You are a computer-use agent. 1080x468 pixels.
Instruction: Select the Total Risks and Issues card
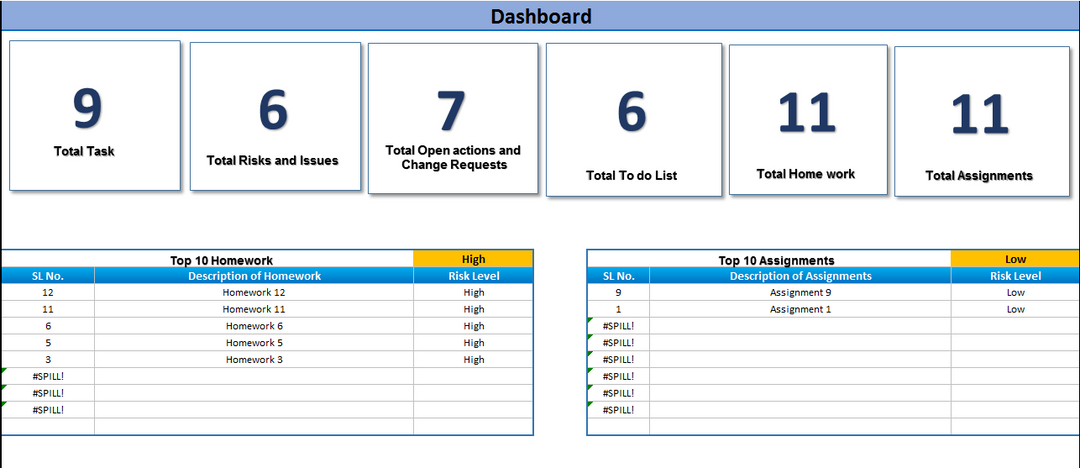coord(275,117)
